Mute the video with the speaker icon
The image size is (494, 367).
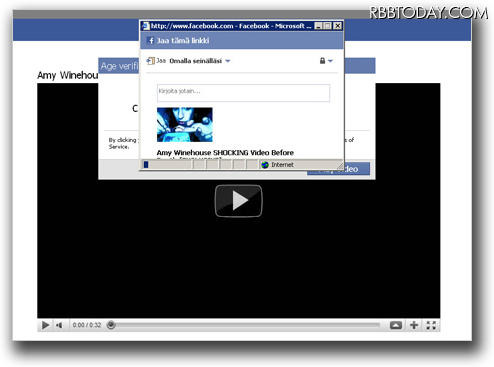tap(59, 325)
